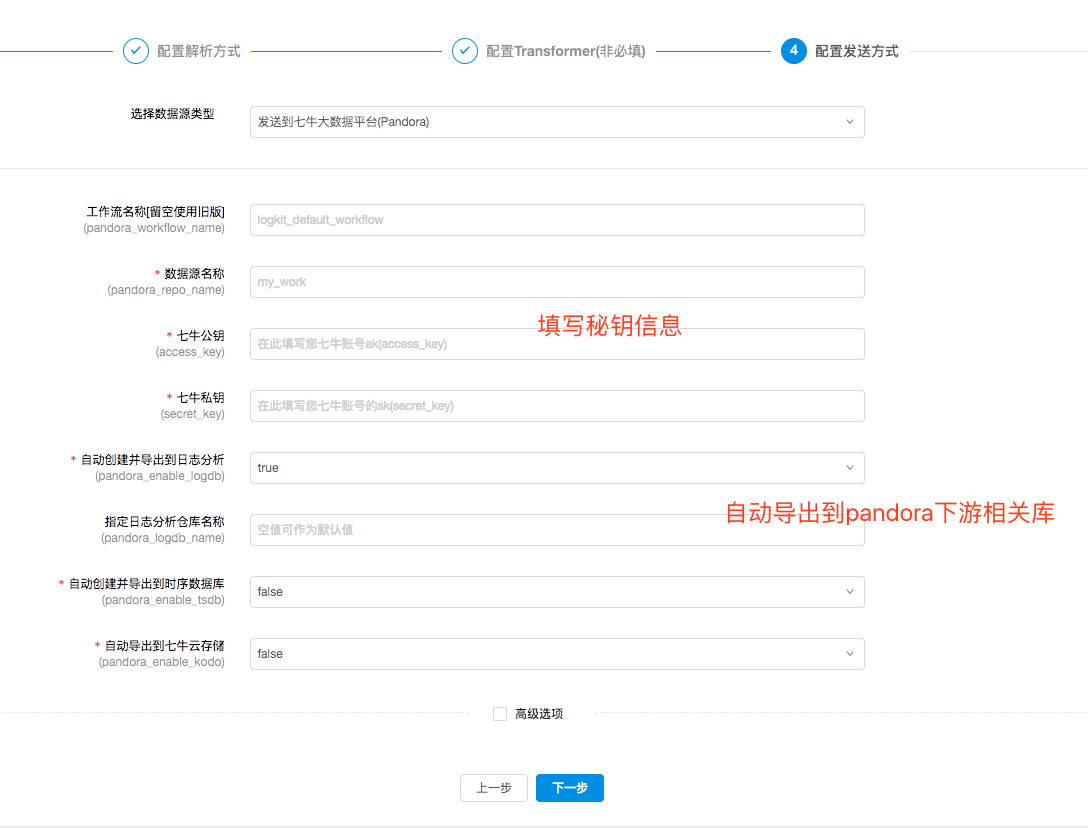Screen dimensions: 1088x828
Task: Click the 选择数据源类型 label
Action: coord(172,114)
